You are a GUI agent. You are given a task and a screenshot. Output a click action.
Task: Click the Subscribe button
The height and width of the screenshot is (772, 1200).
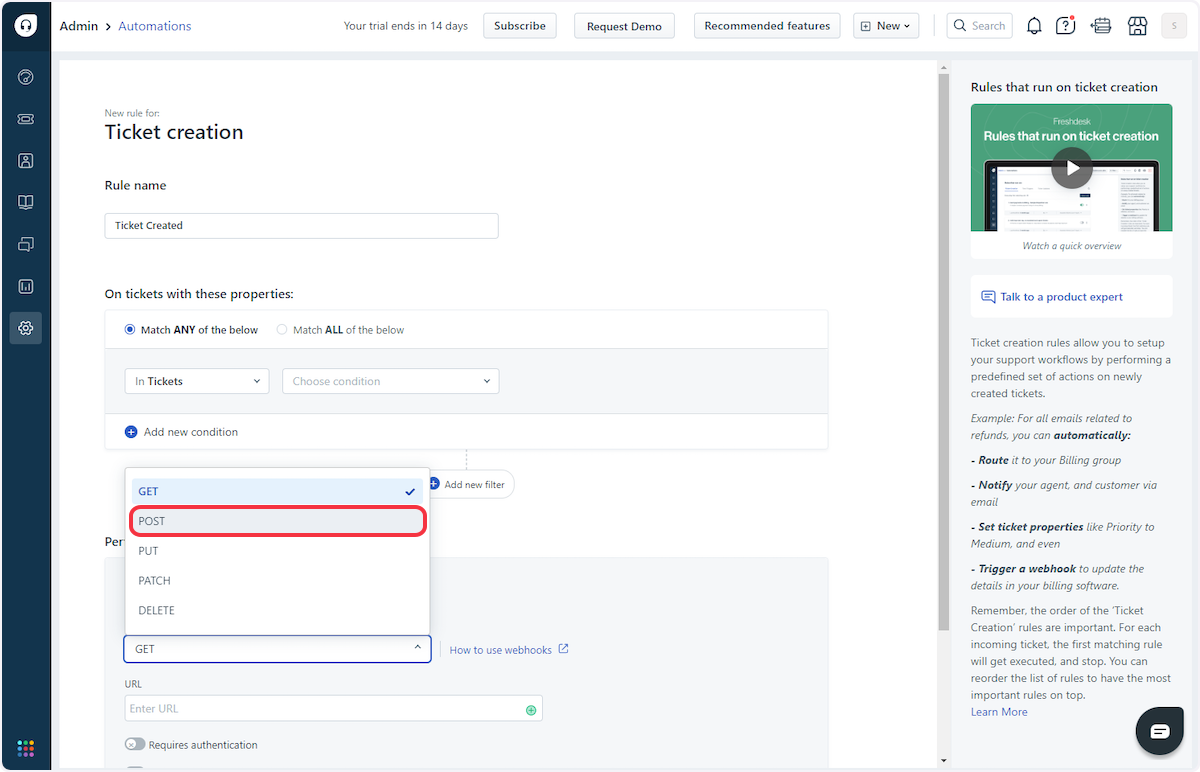click(x=519, y=26)
